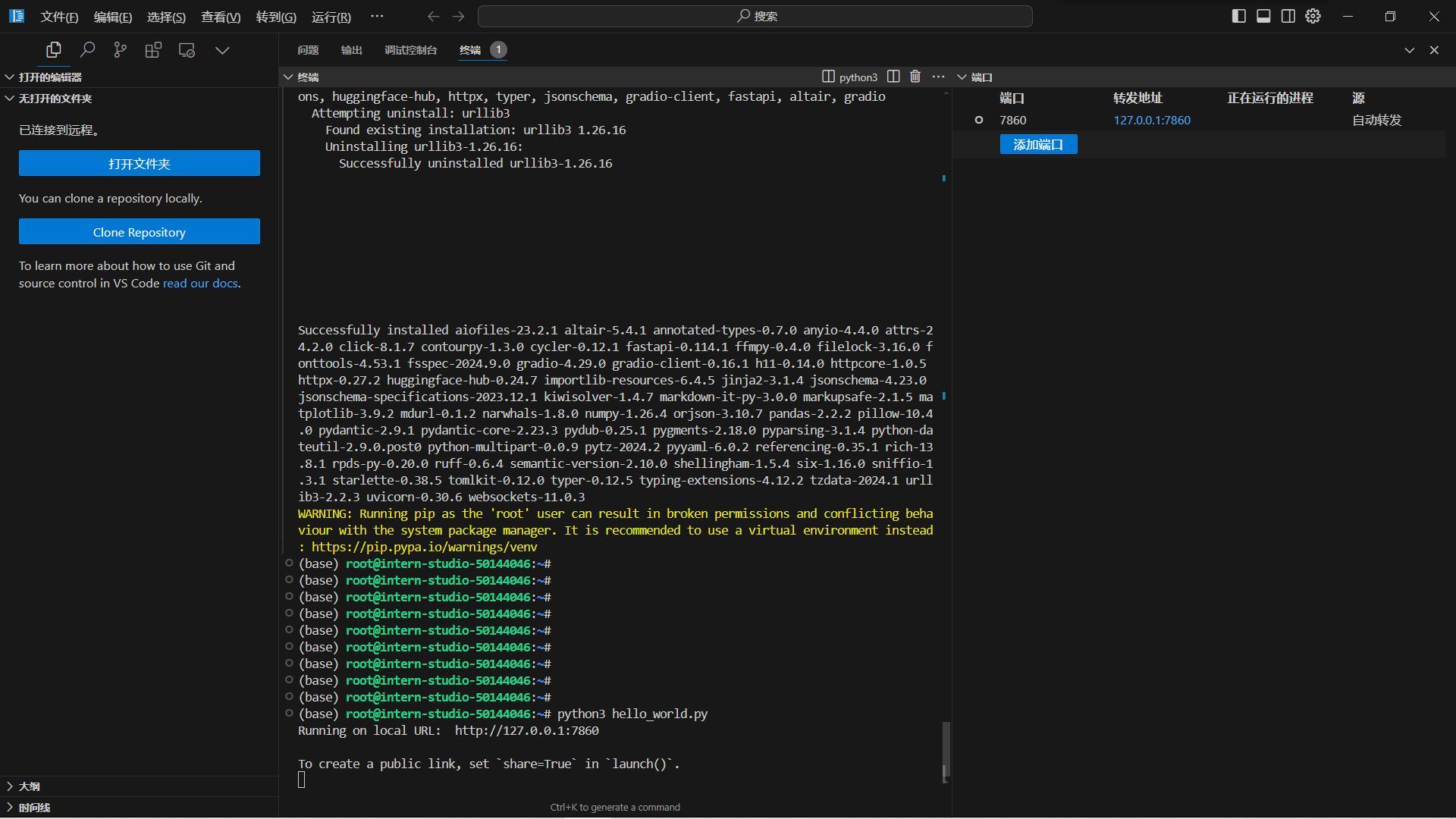The width and height of the screenshot is (1456, 819).
Task: Toggle primary sidebar layout icon
Action: pyautogui.click(x=1238, y=16)
